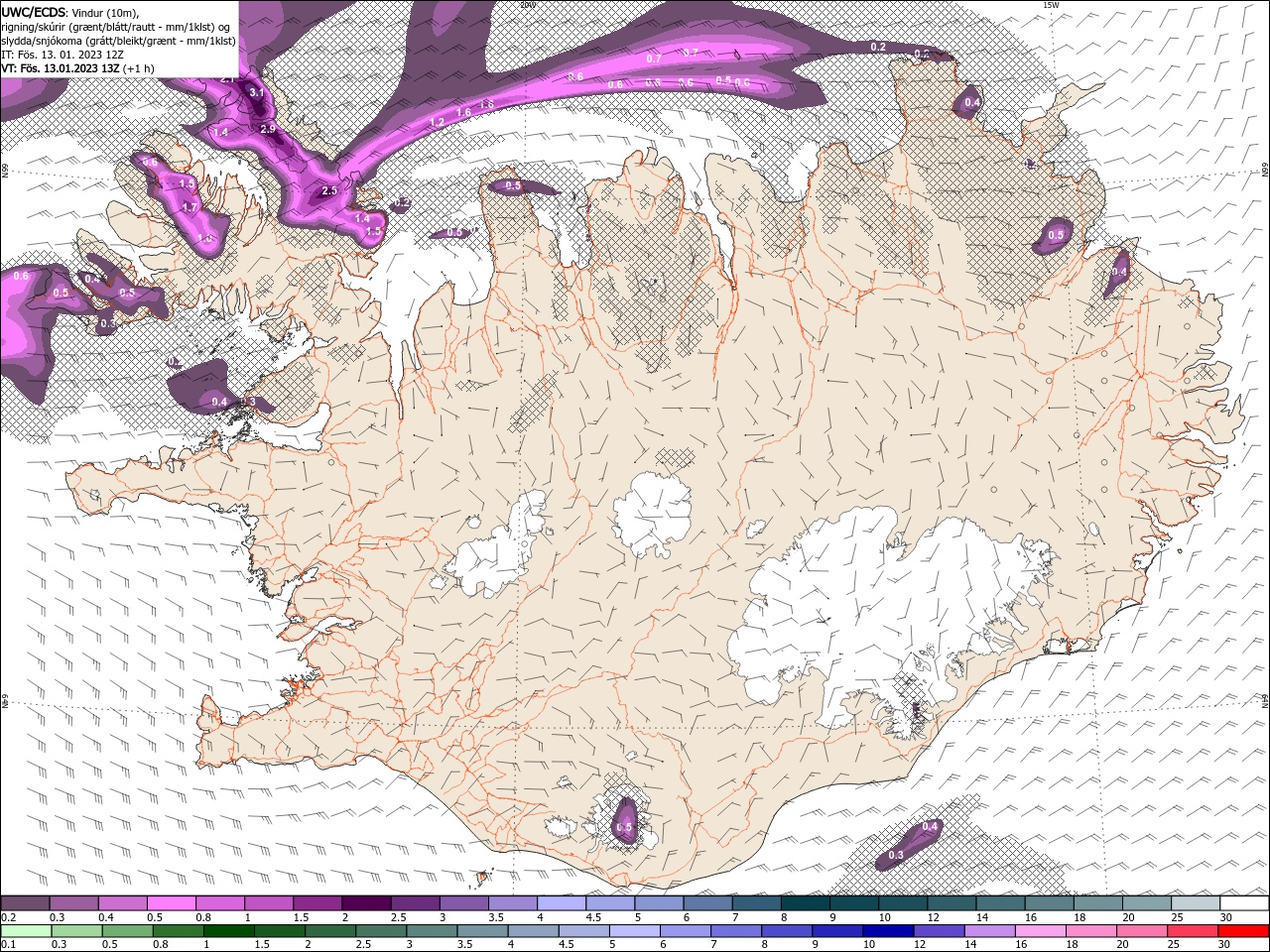Pick the lower legend swatch labeled 4.5
The image size is (1270, 952).
coord(583,931)
